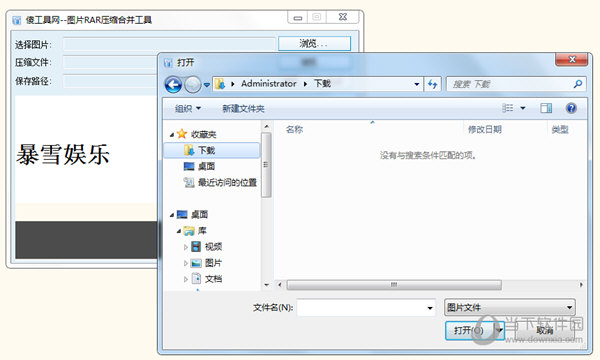Image resolution: width=600 pixels, height=360 pixels.
Task: Click the Forward arrow in Open dialog
Action: [x=192, y=85]
